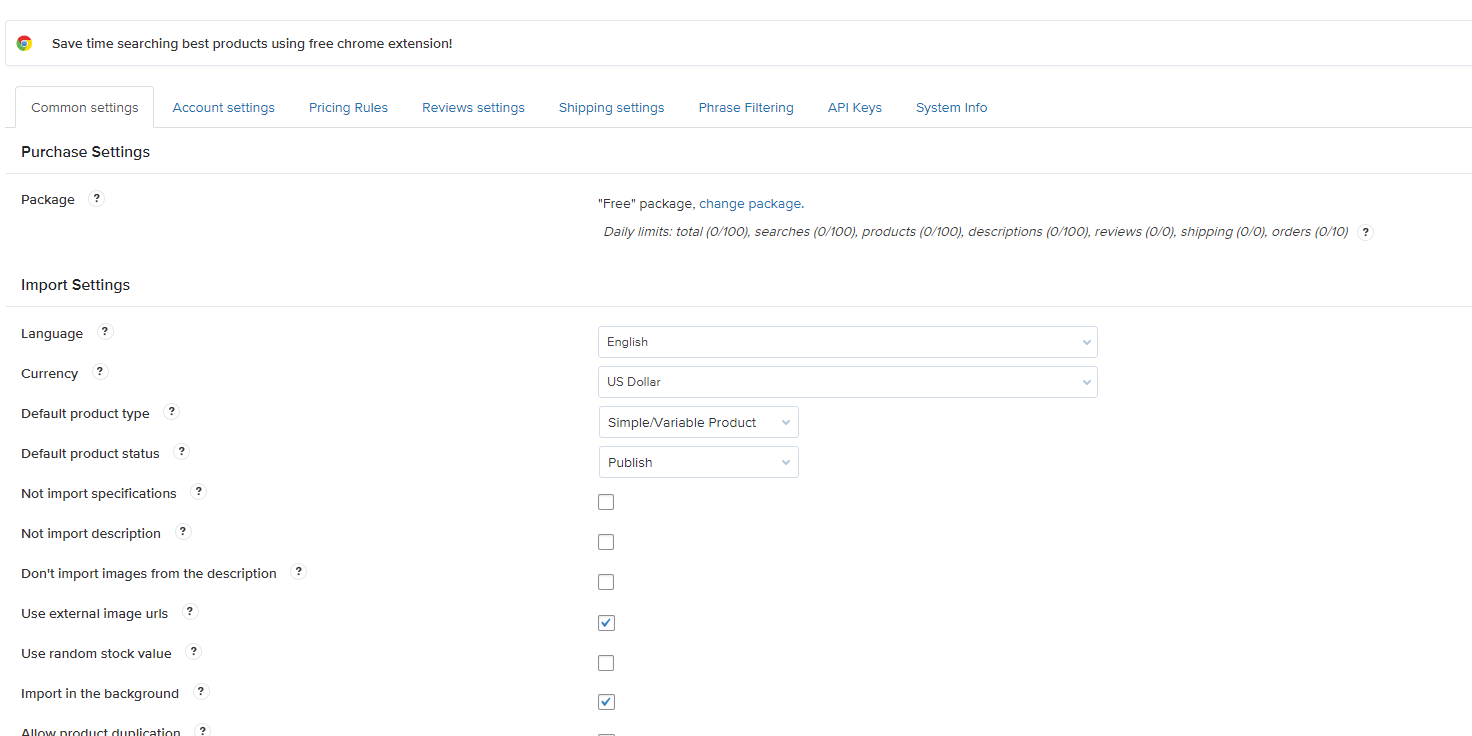Screen dimensions: 1472x736
Task: Open the Pricing Rules tab
Action: click(348, 108)
